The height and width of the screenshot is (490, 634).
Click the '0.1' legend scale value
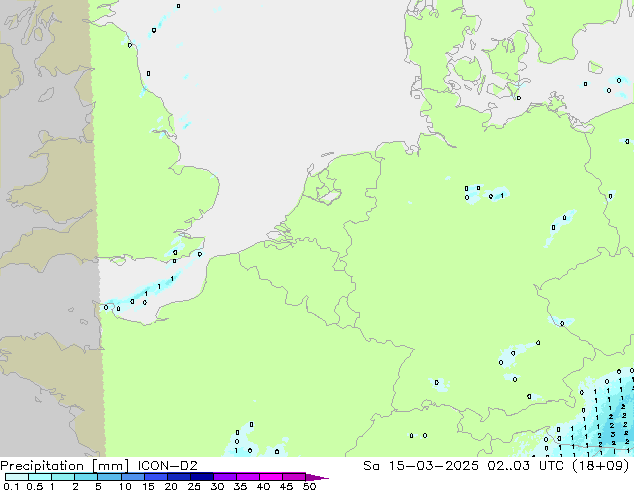coord(11,486)
